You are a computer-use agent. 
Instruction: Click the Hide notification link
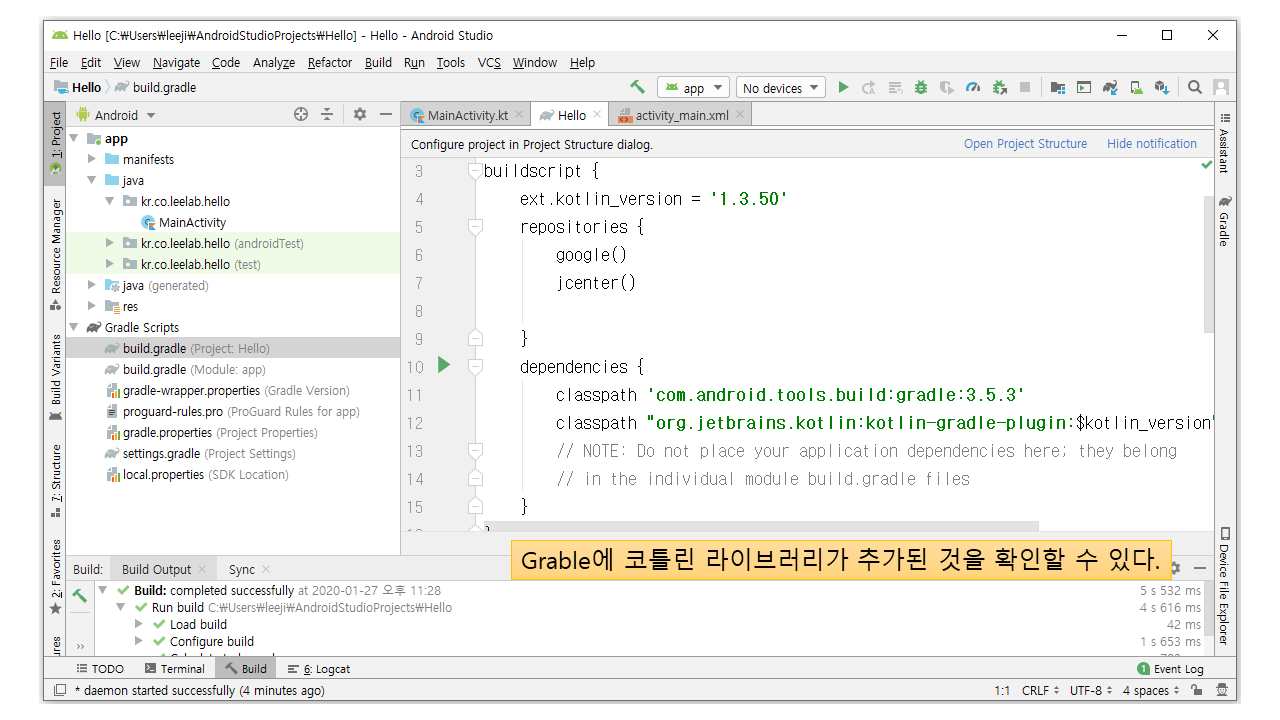point(1151,144)
